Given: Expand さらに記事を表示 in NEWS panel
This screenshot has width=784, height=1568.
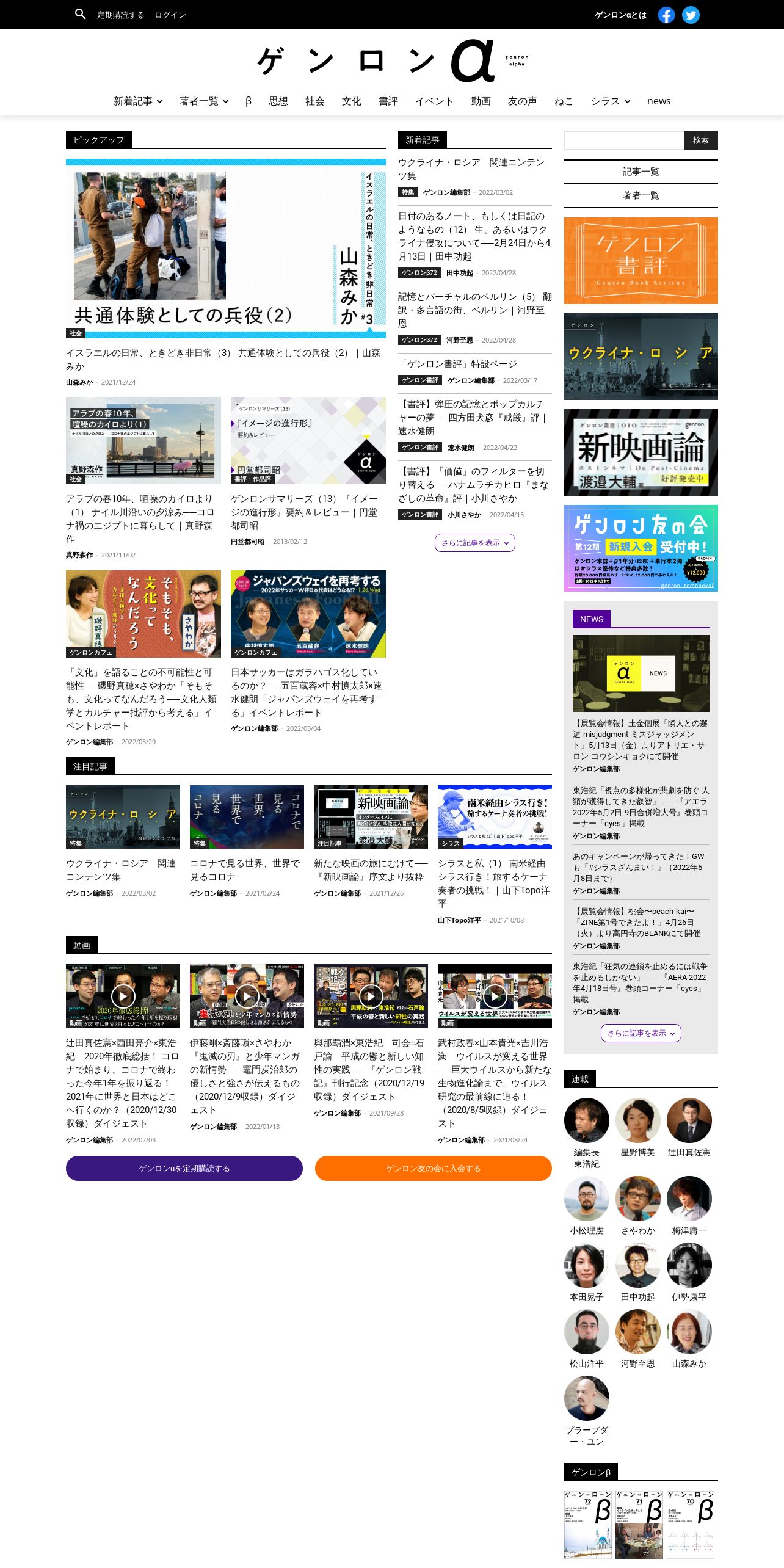Looking at the screenshot, I should click(641, 1033).
